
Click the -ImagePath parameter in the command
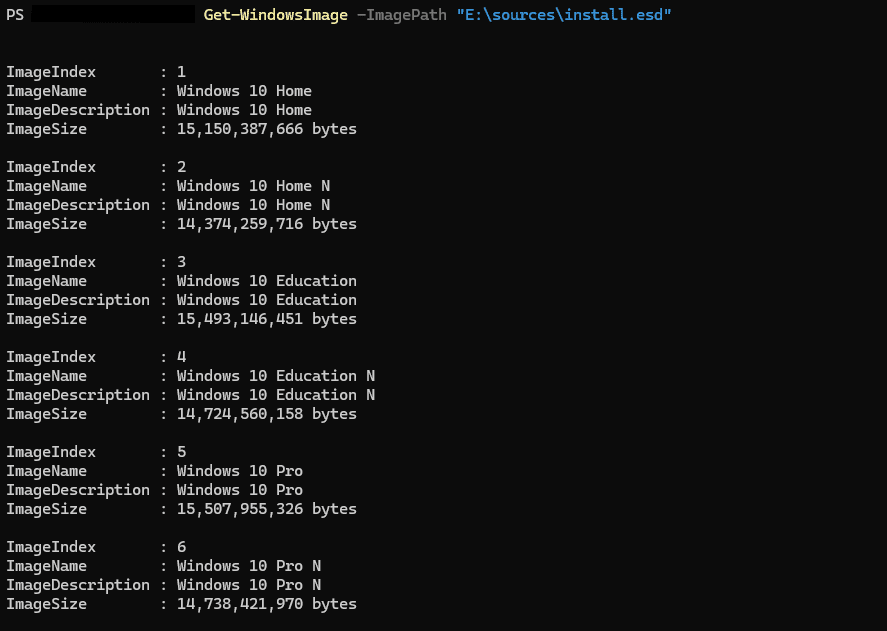403,15
